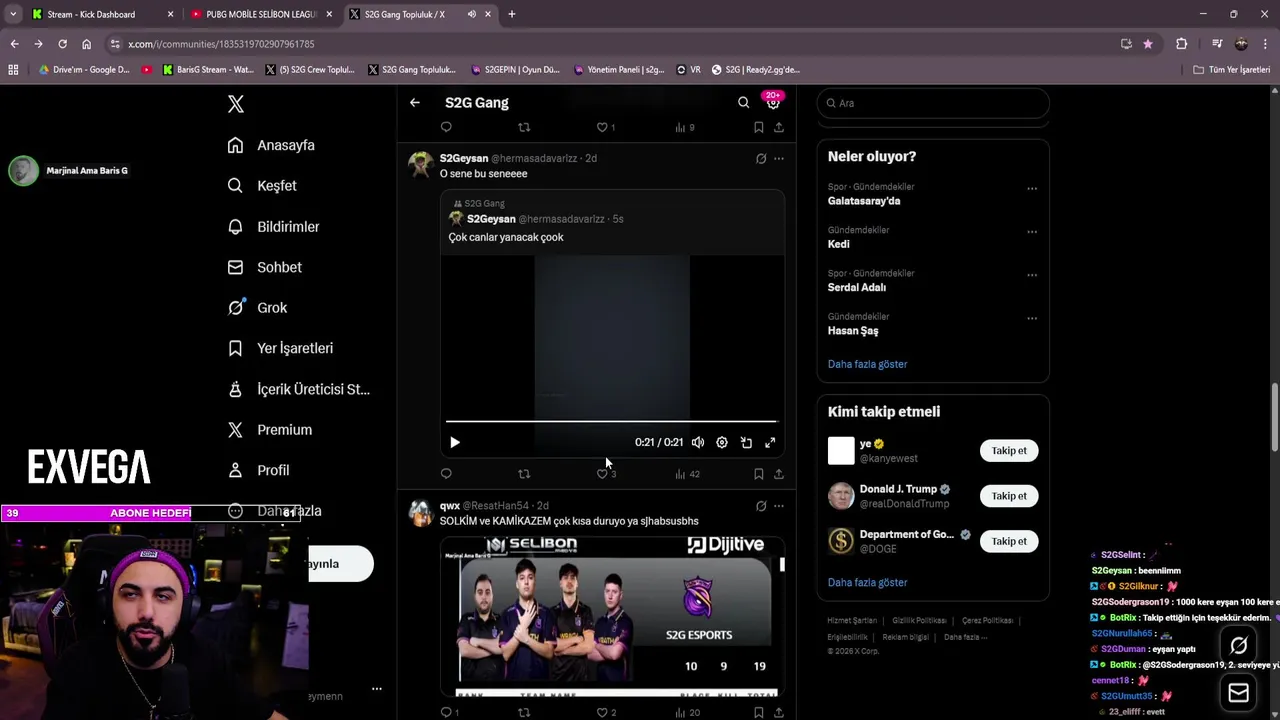Open more options for Serdal Adalı trend
Screen dimensions: 1280x720
coord(1032,275)
